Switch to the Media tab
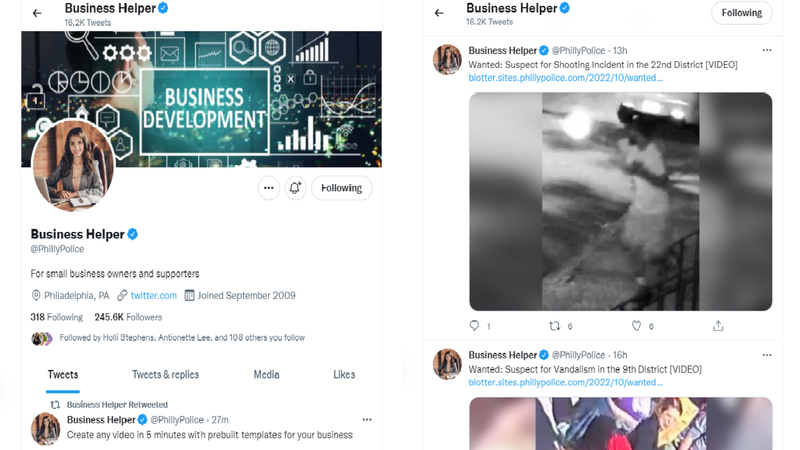 coord(266,375)
